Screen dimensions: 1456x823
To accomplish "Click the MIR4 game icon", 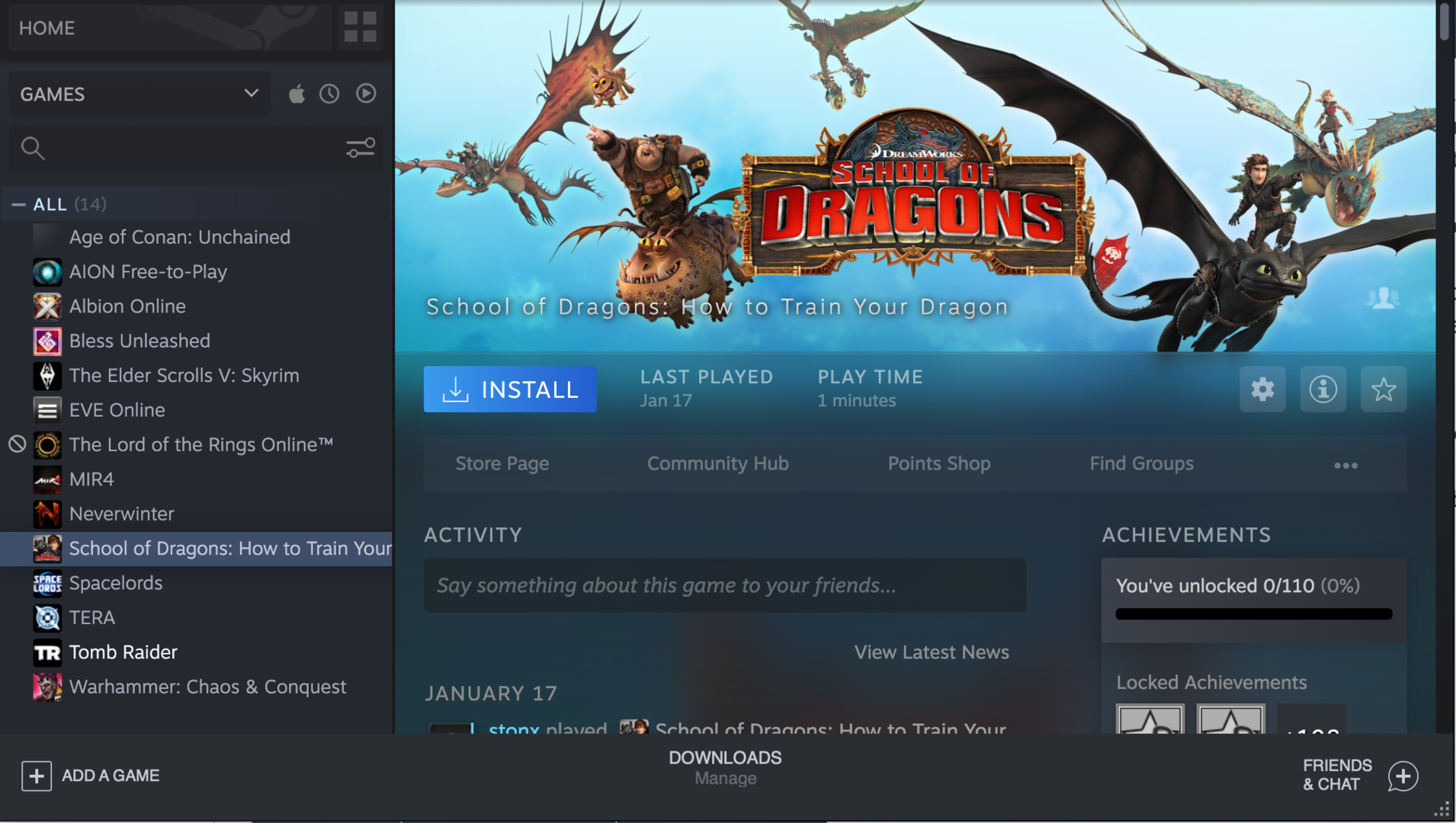I will [47, 479].
